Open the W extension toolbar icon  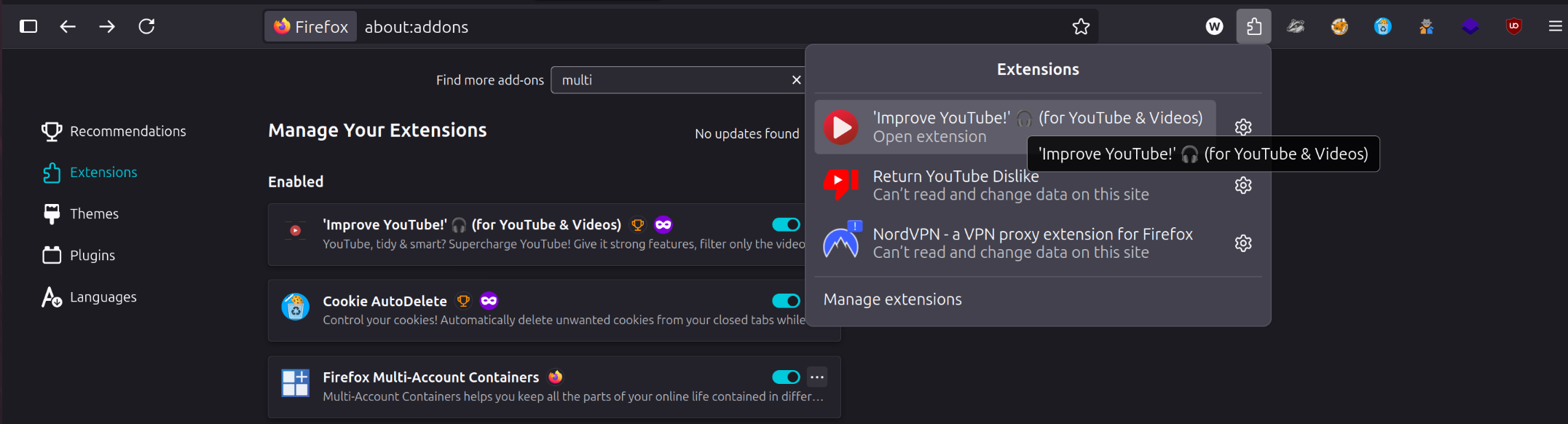click(x=1214, y=27)
